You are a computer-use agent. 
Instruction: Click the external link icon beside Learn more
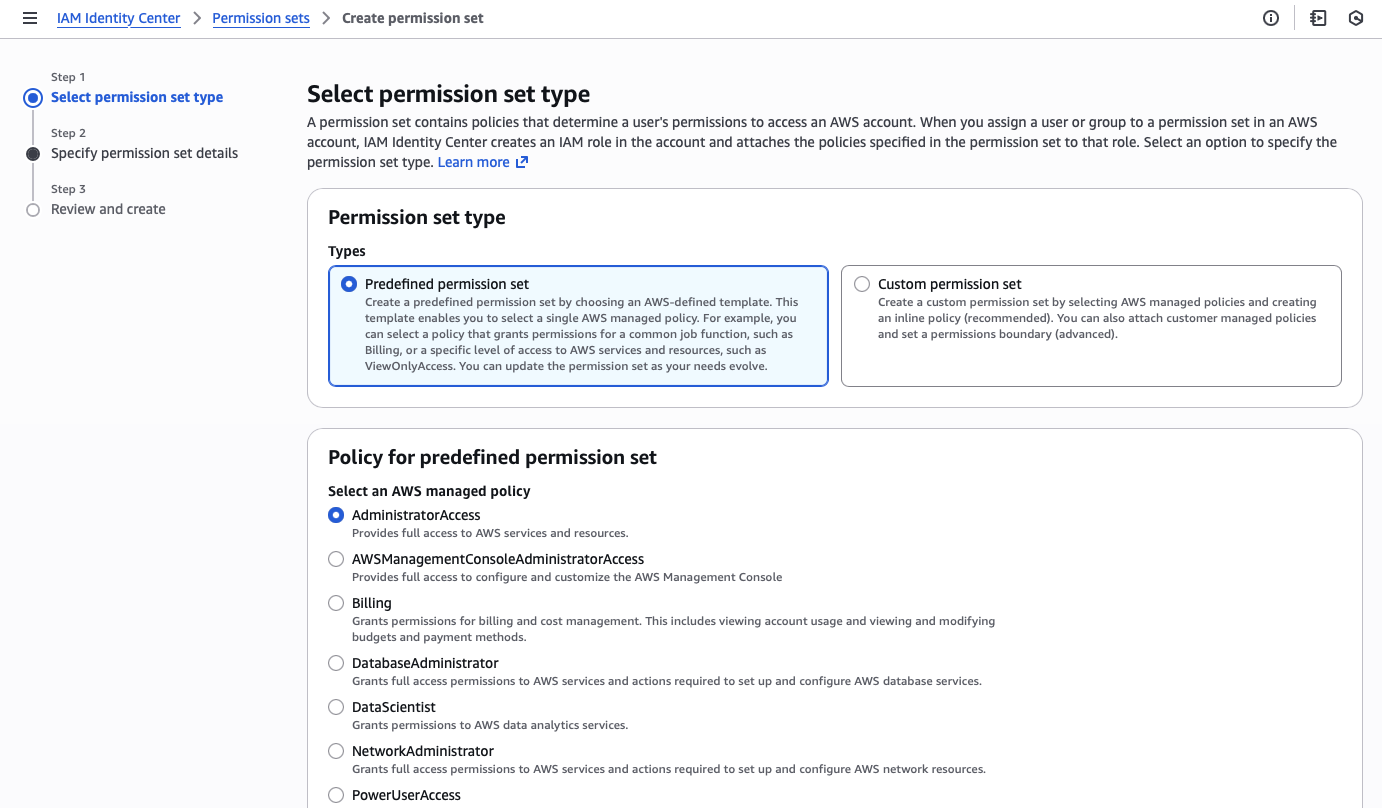pyautogui.click(x=521, y=161)
